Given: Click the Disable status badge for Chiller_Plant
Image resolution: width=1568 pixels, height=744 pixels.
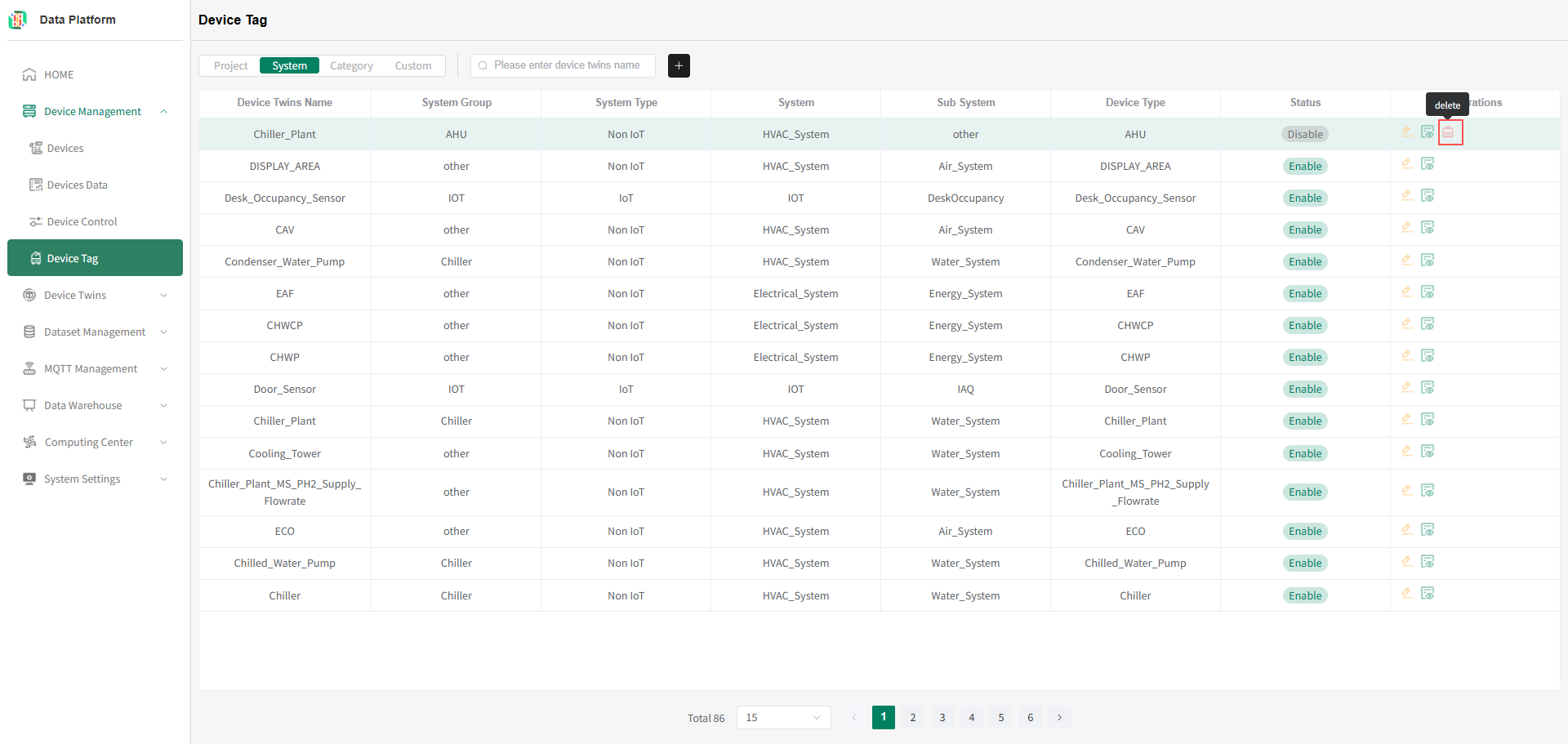Looking at the screenshot, I should (x=1305, y=134).
